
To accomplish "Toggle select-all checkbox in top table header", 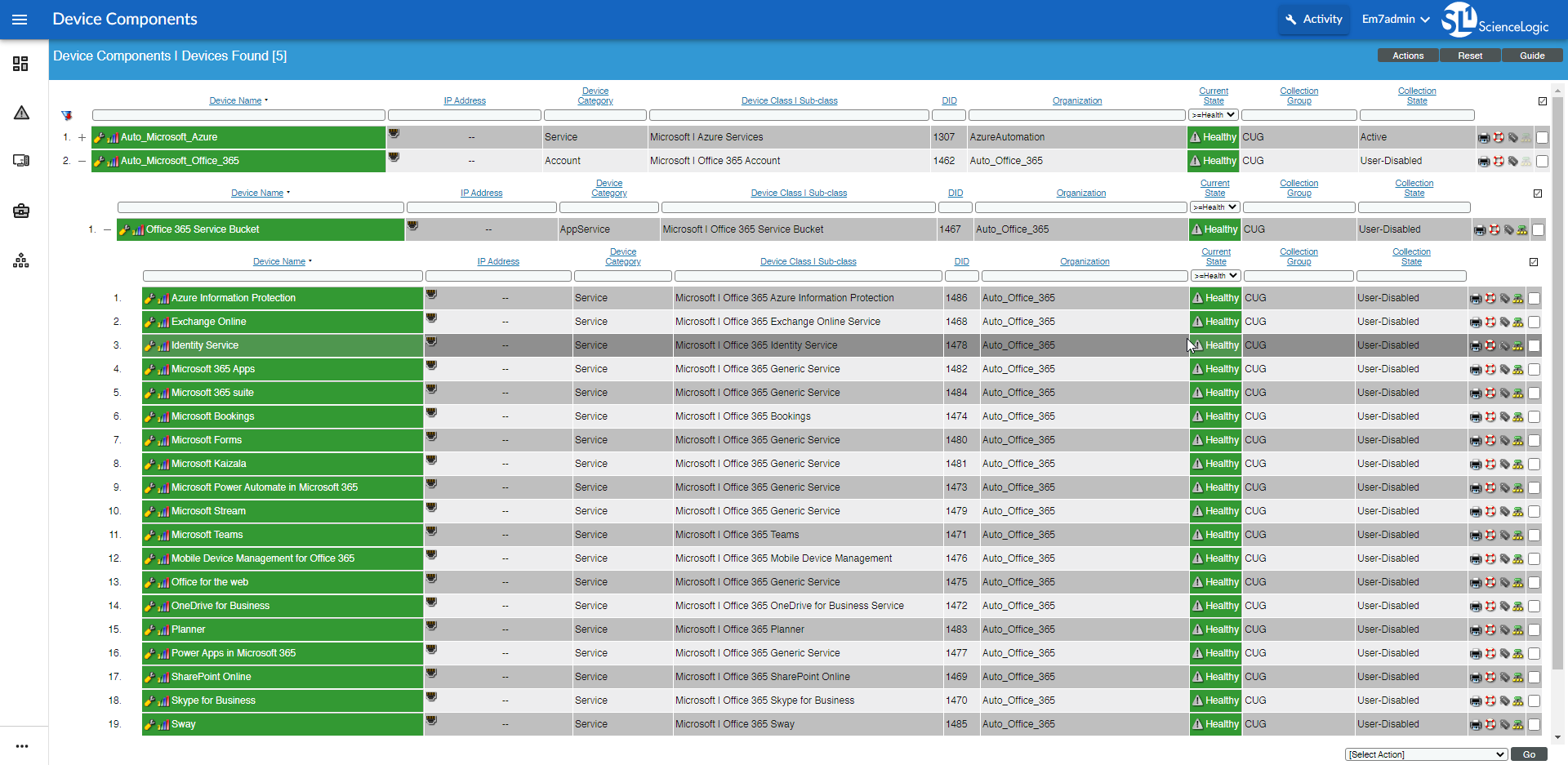I will coord(1543,101).
